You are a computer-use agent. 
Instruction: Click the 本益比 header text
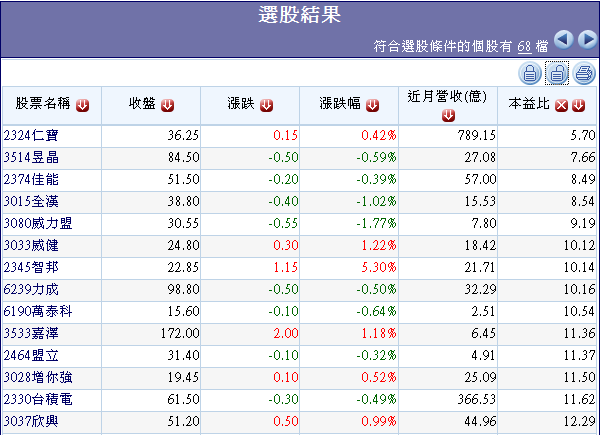529,103
